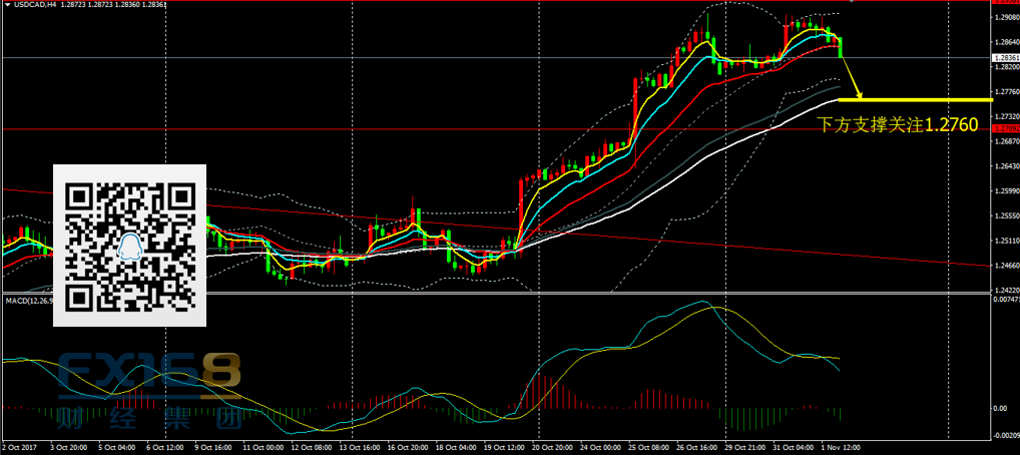Click the 1.27760 price scale value
The image size is (1020, 455).
(1005, 92)
